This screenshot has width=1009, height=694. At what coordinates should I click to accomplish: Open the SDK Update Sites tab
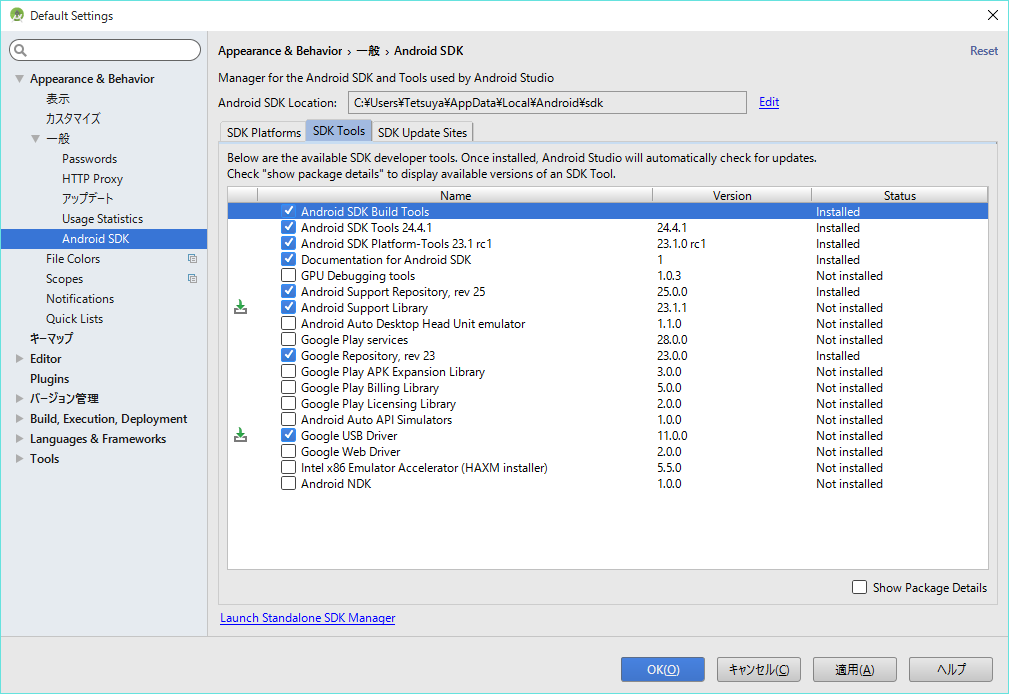(422, 132)
